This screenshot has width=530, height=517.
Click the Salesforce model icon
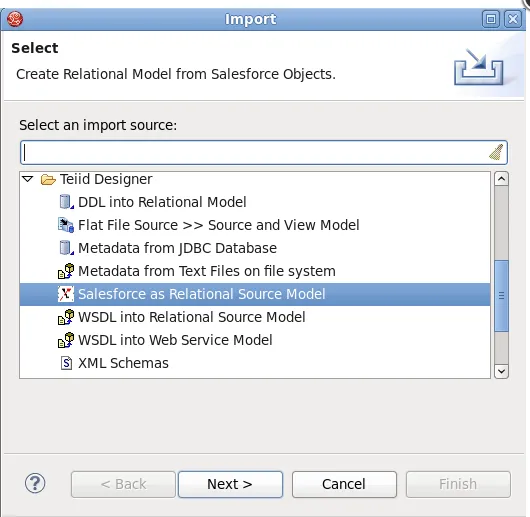click(x=66, y=294)
